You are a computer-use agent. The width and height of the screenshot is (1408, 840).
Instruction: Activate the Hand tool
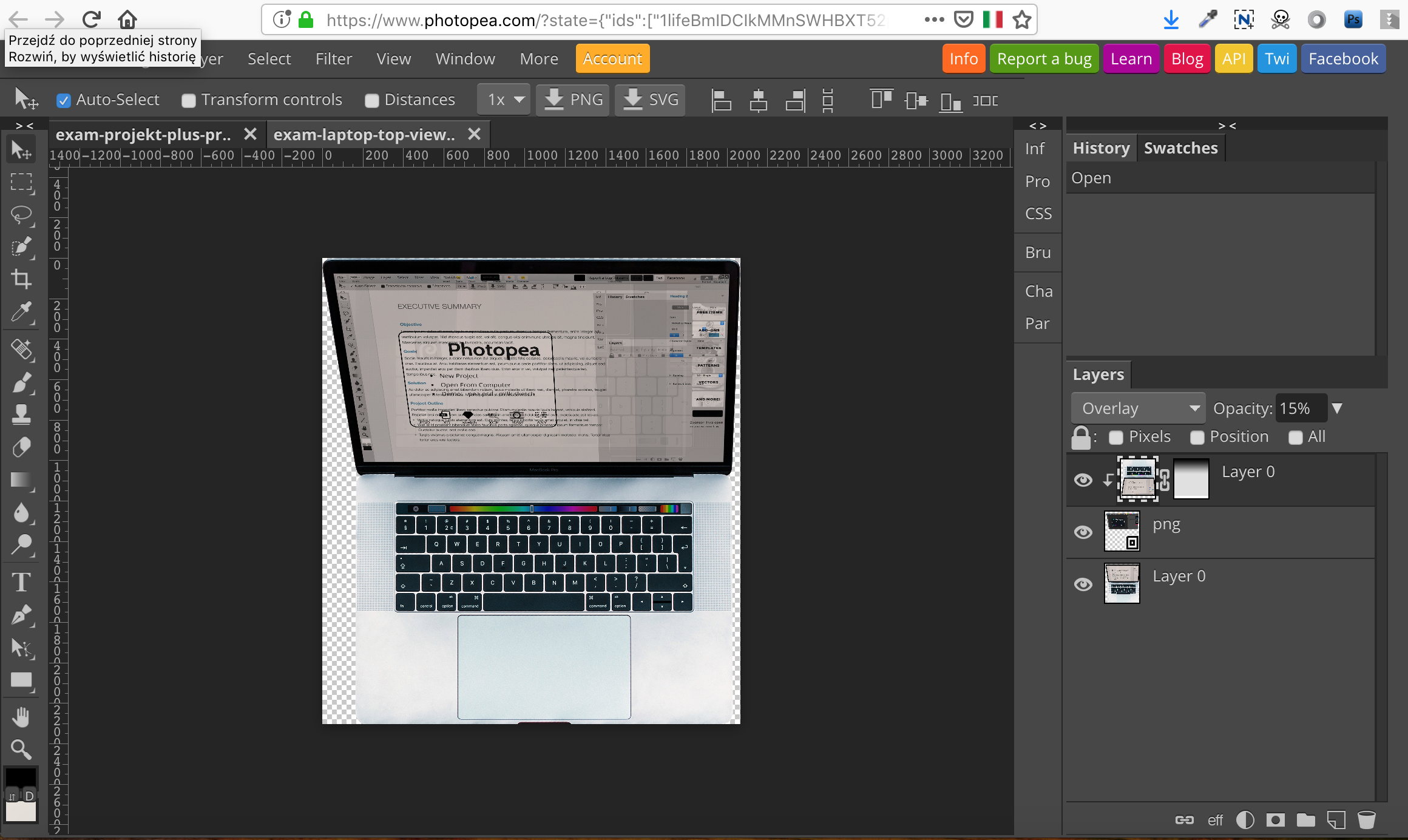point(21,717)
